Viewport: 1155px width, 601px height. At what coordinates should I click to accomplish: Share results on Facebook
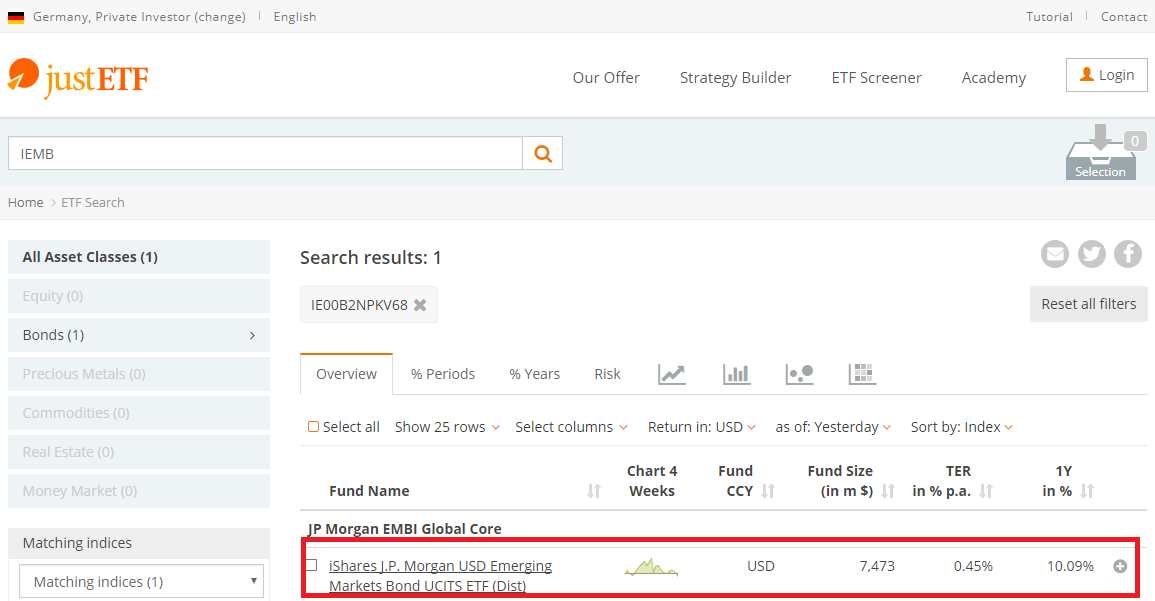1128,254
